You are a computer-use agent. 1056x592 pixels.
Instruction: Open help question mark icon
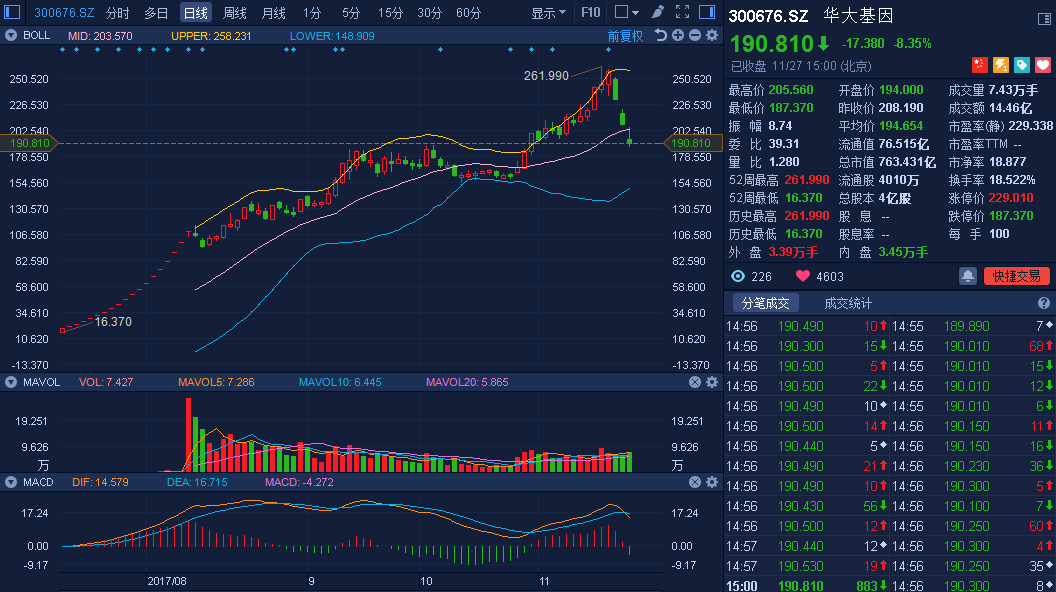pyautogui.click(x=1044, y=303)
